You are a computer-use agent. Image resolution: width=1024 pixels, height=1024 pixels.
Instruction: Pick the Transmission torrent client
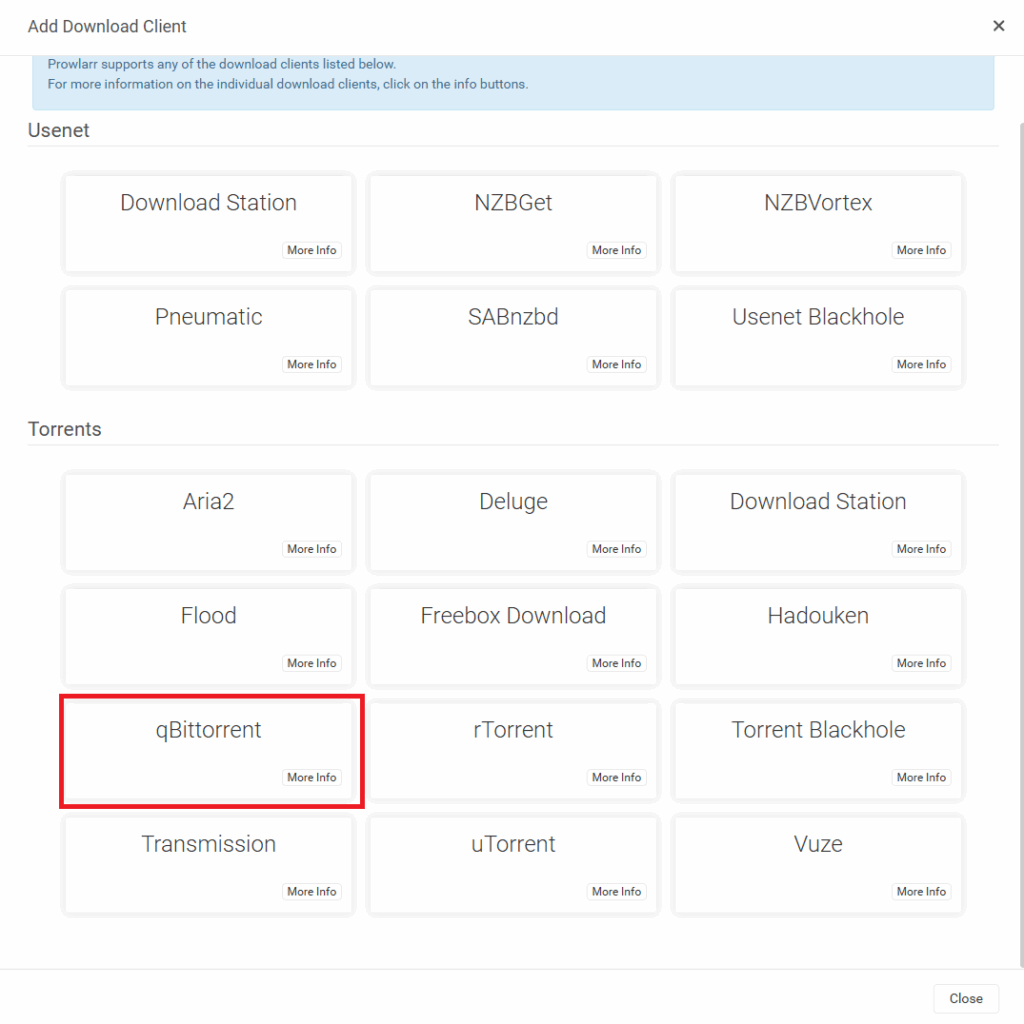pos(208,865)
